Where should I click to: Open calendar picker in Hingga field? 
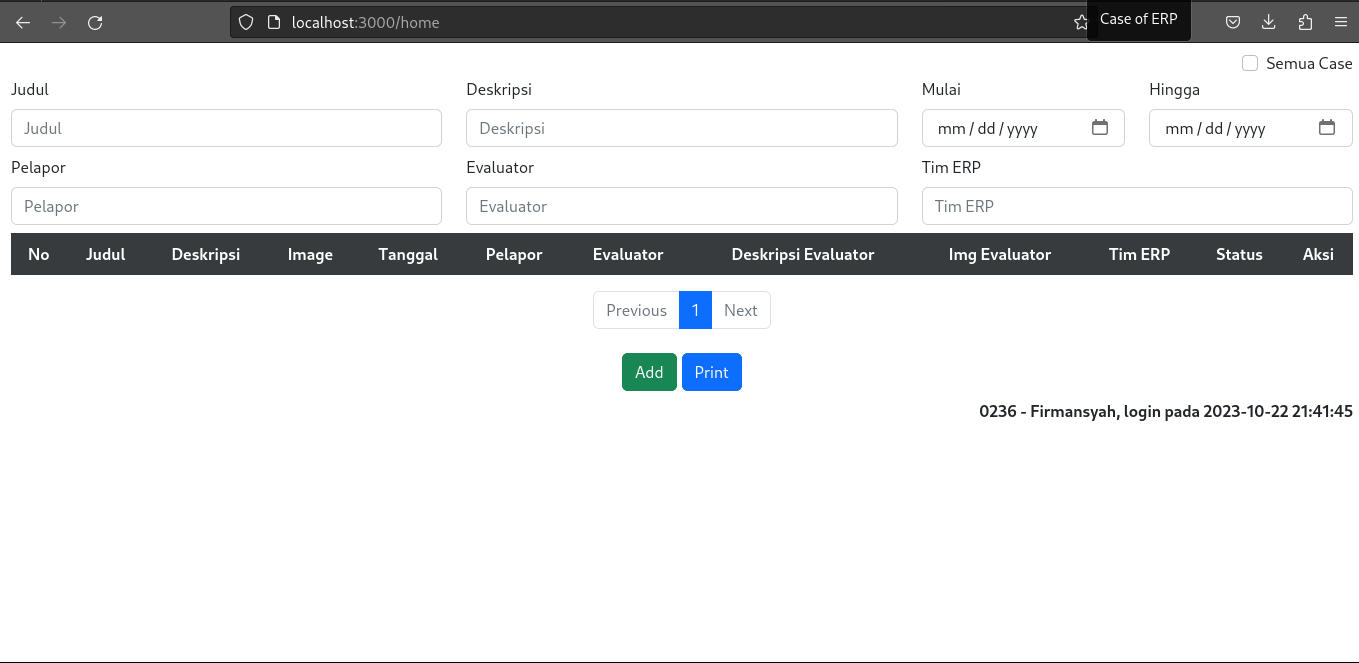(x=1327, y=128)
